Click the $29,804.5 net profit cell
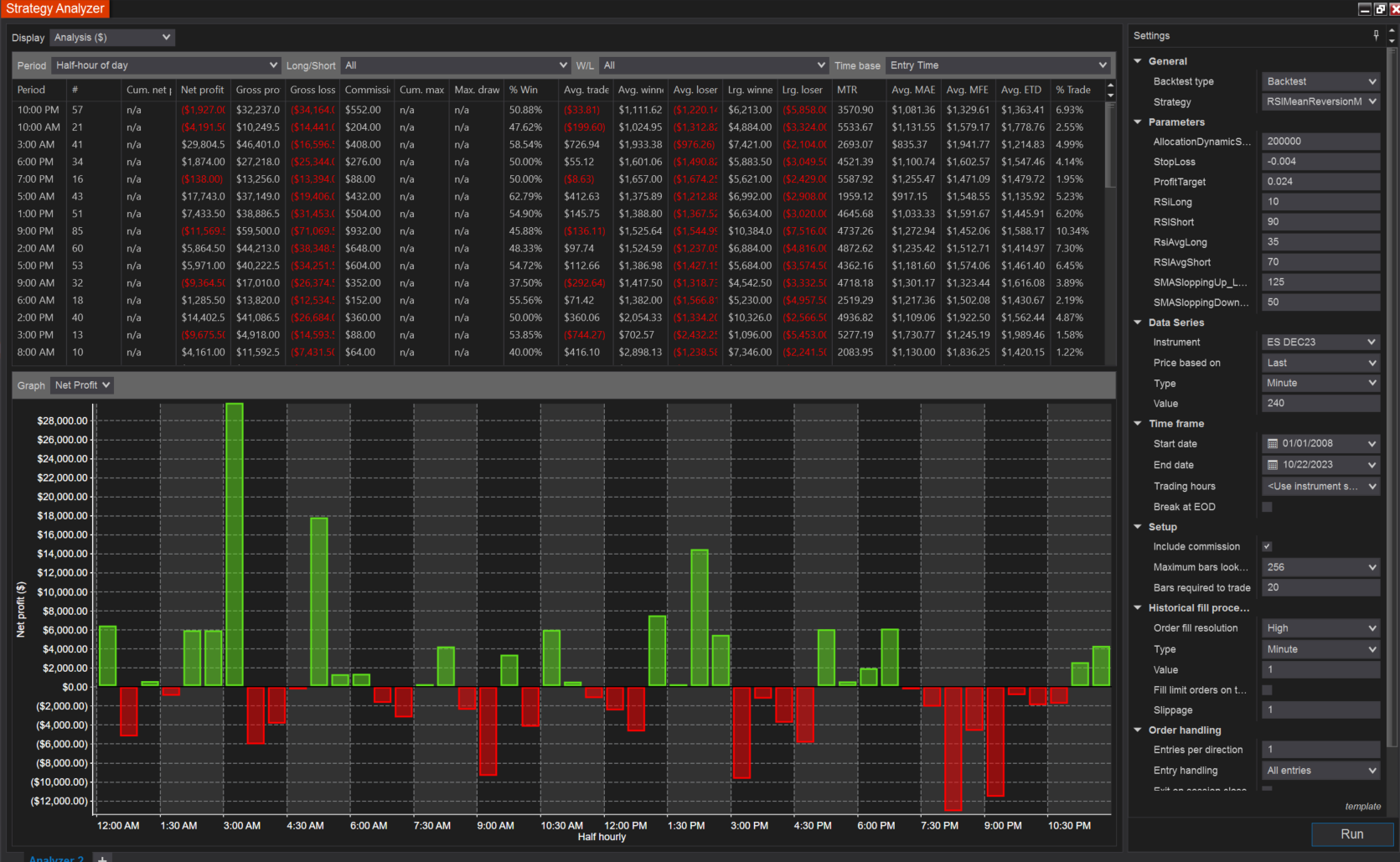1400x862 pixels. pyautogui.click(x=203, y=145)
